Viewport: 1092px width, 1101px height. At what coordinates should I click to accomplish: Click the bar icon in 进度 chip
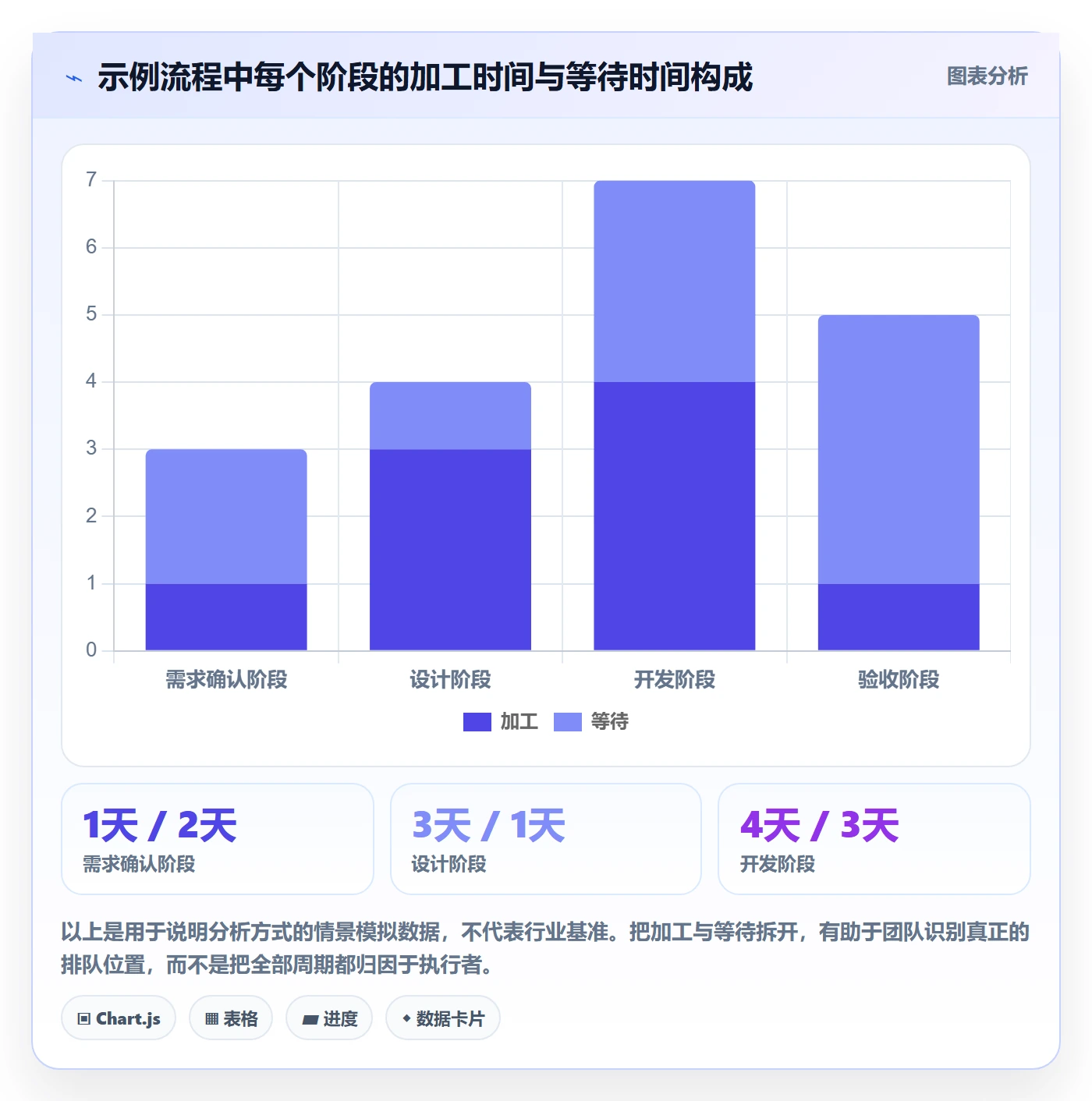pos(310,1019)
